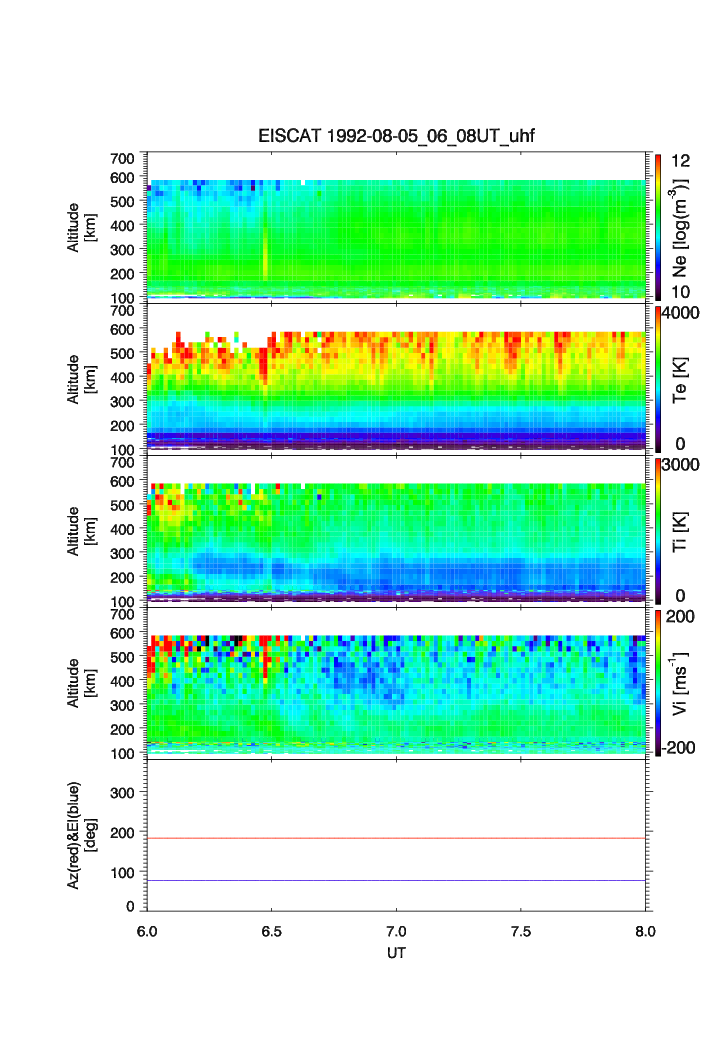Click the 7.5 tick label on UT axis
The width and height of the screenshot is (708, 1063).
[521, 931]
